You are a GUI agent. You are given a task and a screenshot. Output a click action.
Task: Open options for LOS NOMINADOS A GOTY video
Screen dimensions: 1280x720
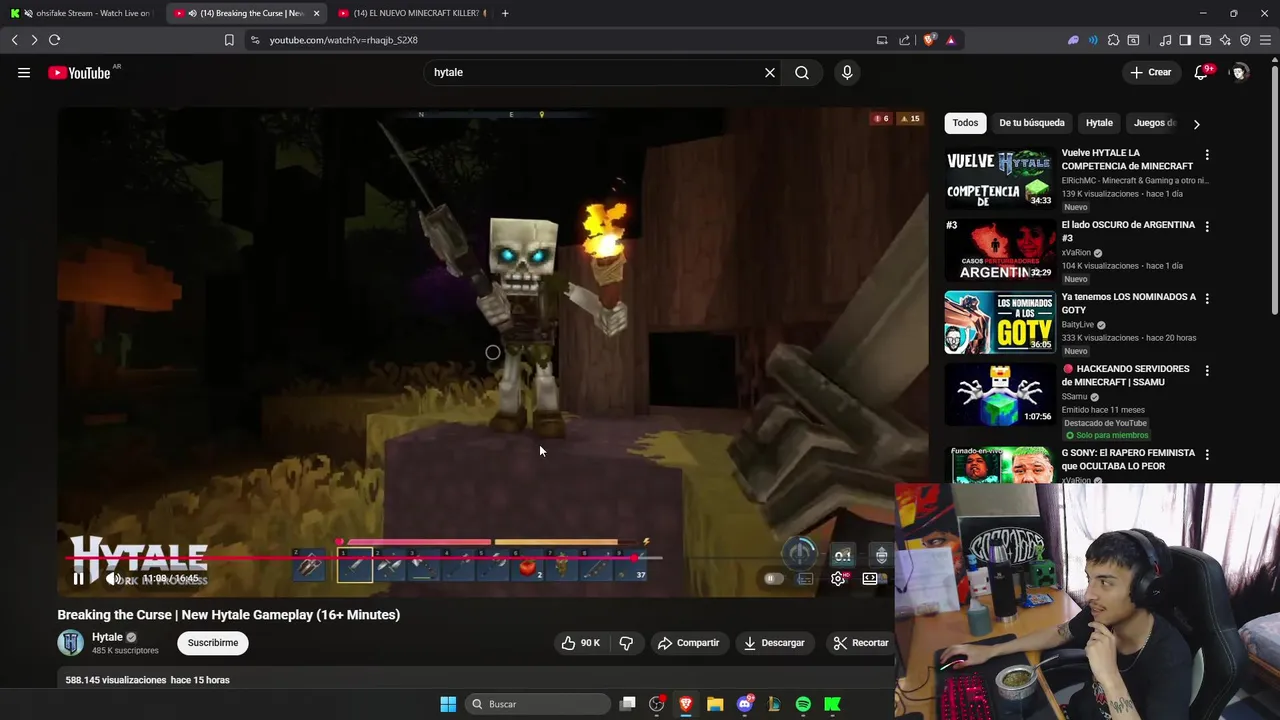click(x=1207, y=299)
